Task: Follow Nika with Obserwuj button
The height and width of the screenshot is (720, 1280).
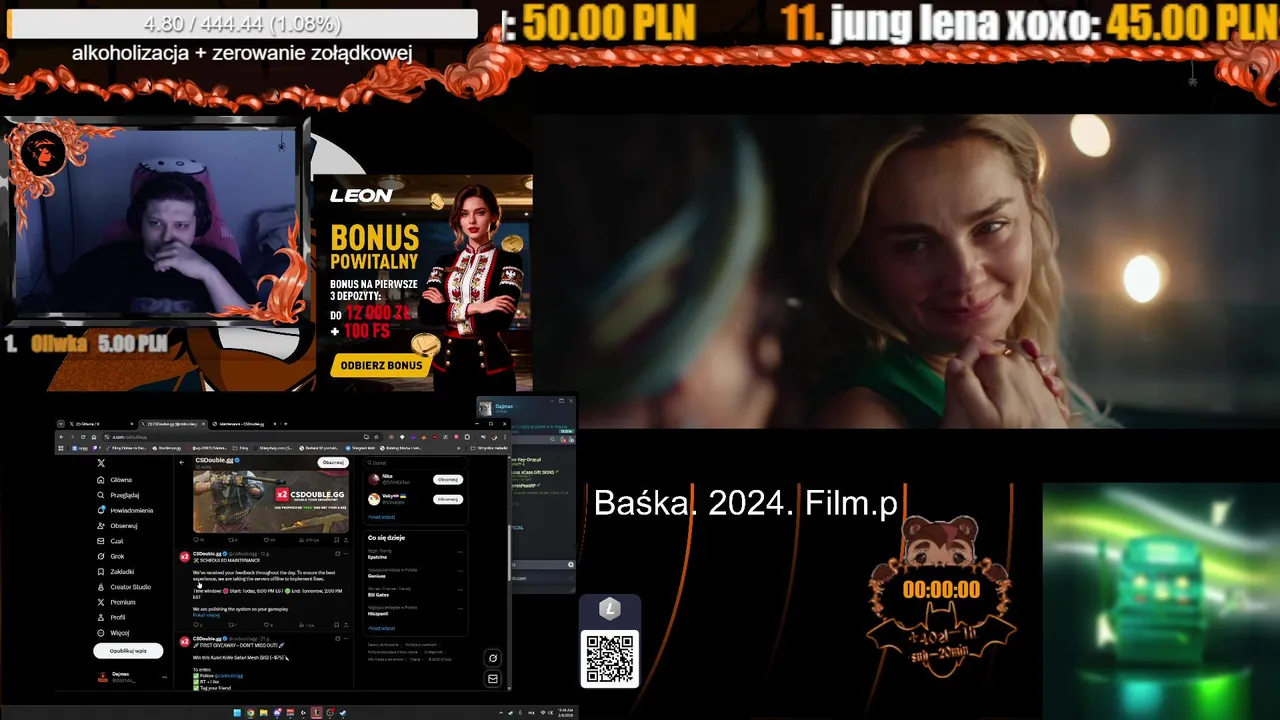Action: point(448,479)
